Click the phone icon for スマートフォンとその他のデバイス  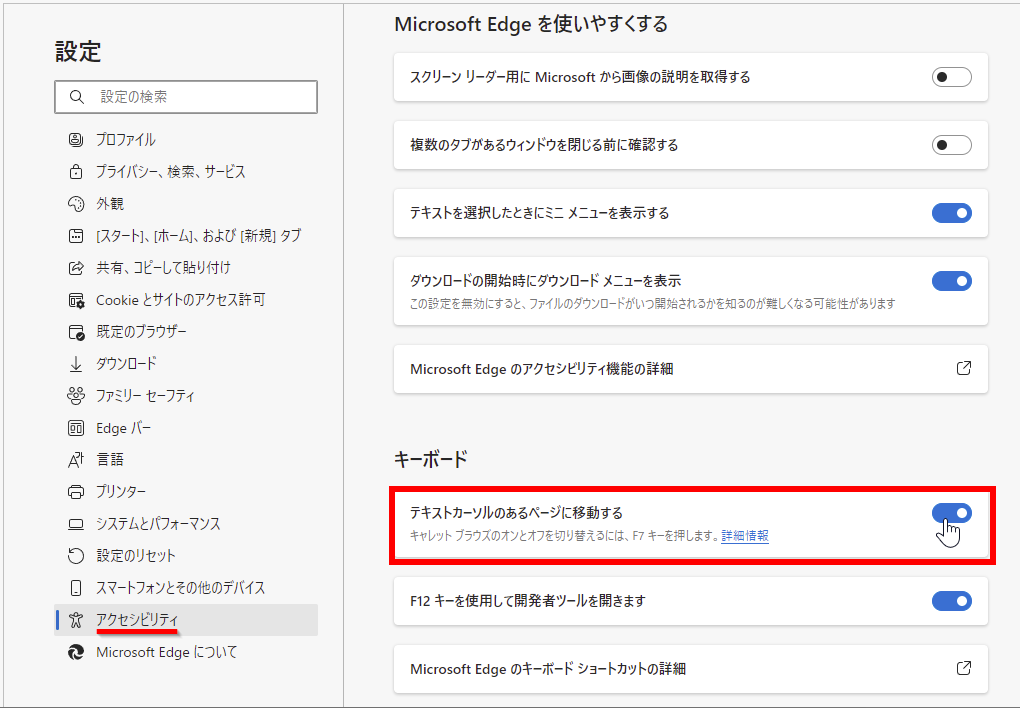(76, 588)
